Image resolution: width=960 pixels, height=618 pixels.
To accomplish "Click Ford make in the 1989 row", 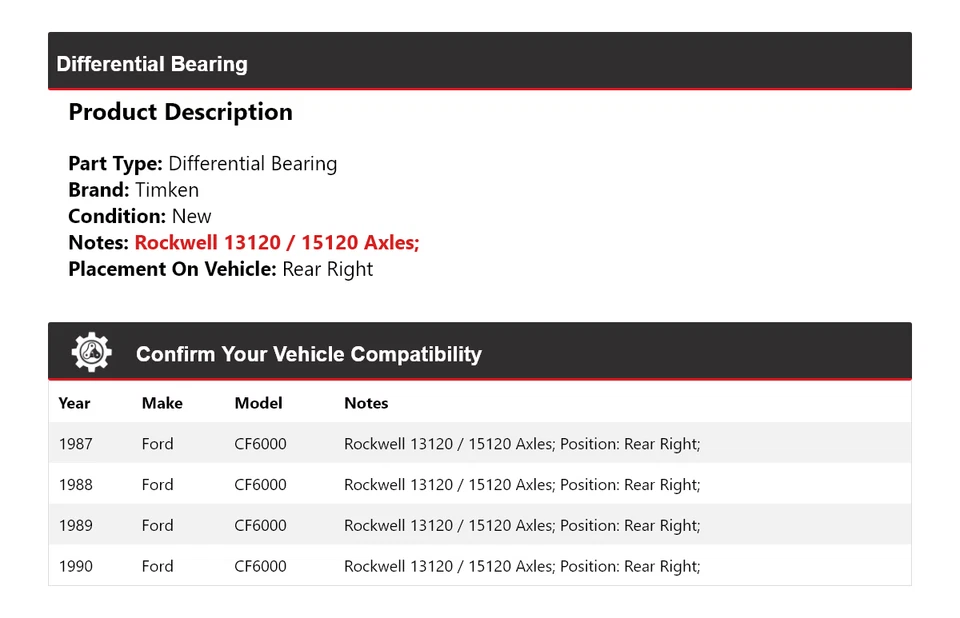I will pos(157,525).
